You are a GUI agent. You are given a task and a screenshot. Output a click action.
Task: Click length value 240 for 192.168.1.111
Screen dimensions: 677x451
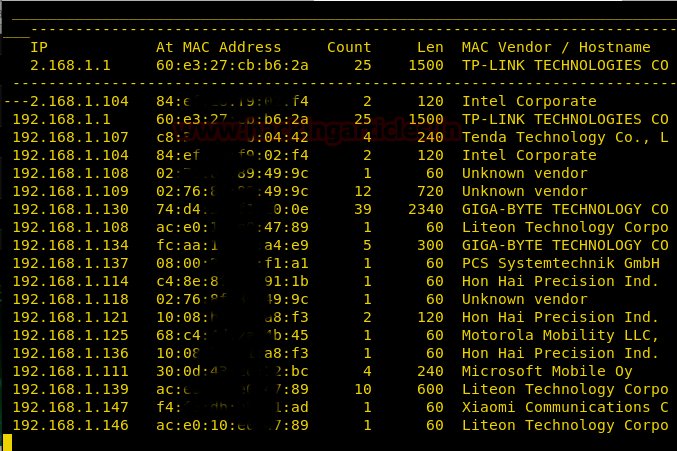pyautogui.click(x=430, y=371)
